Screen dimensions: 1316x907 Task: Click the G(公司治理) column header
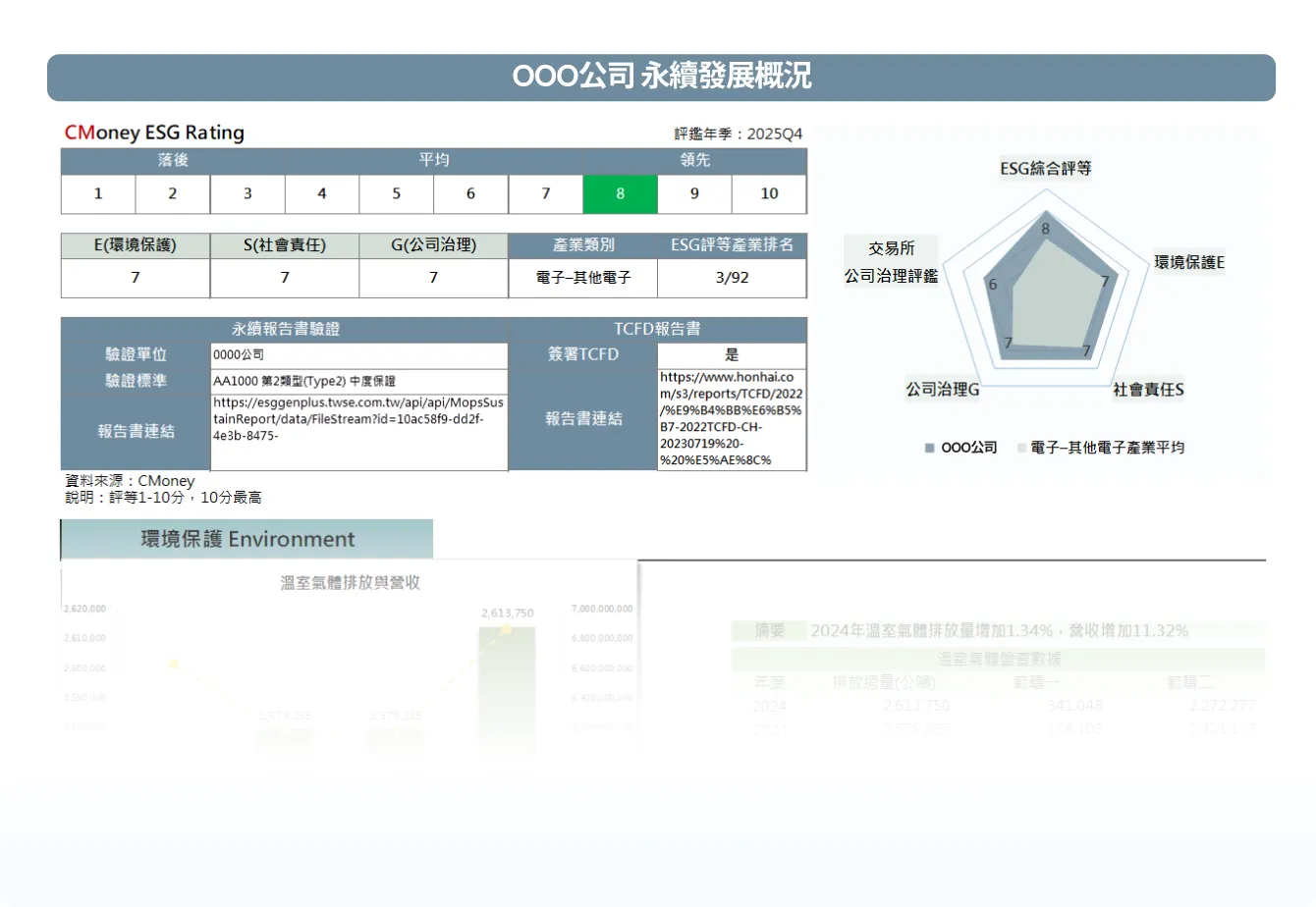[x=433, y=245]
